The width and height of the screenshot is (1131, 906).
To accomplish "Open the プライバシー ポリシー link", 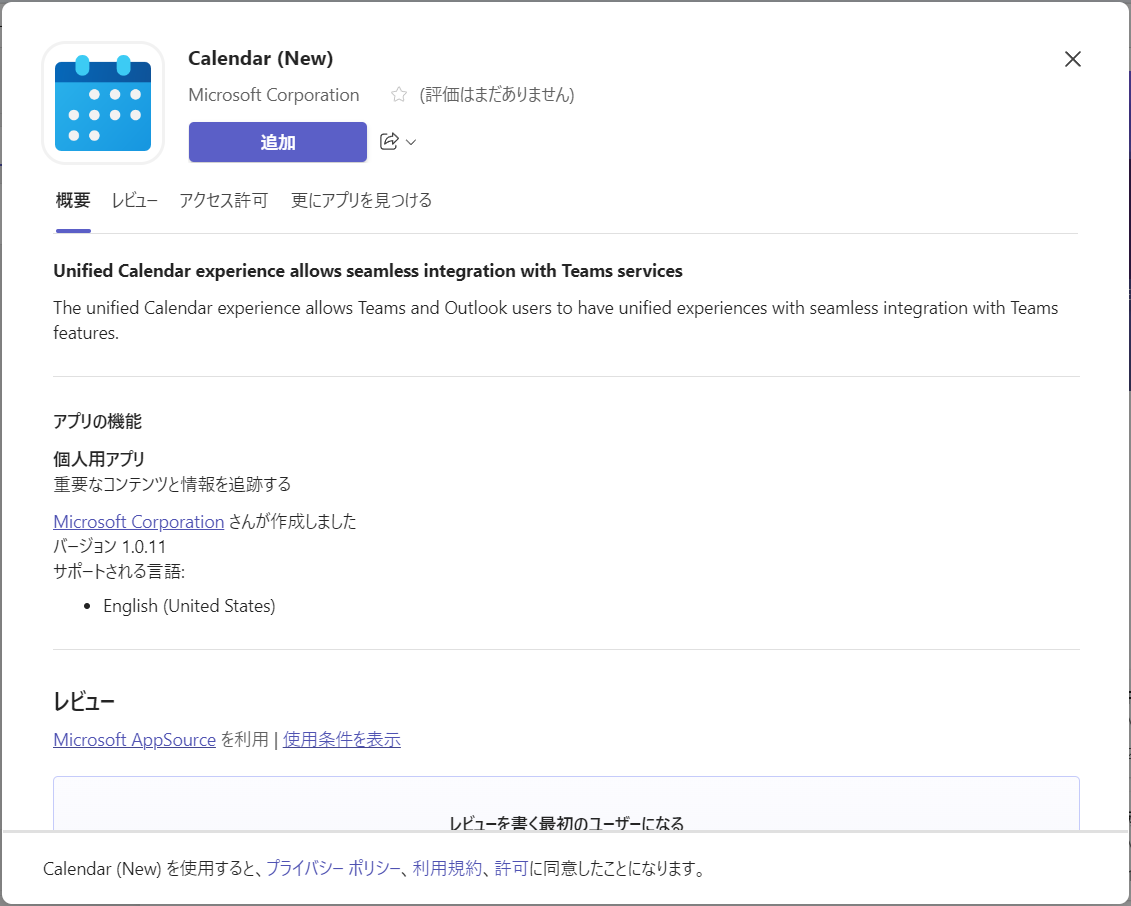I will (x=333, y=868).
